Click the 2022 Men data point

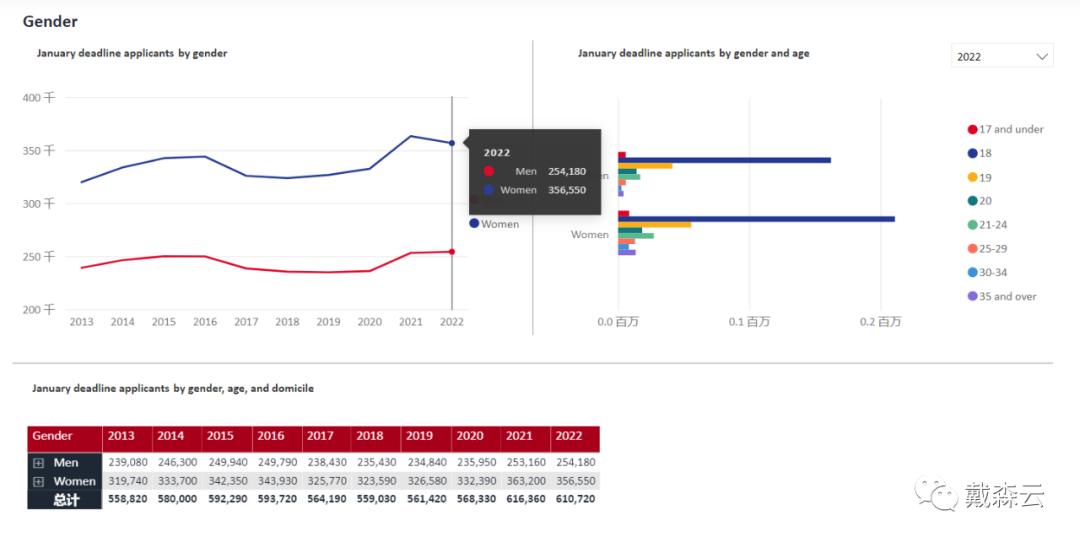452,252
